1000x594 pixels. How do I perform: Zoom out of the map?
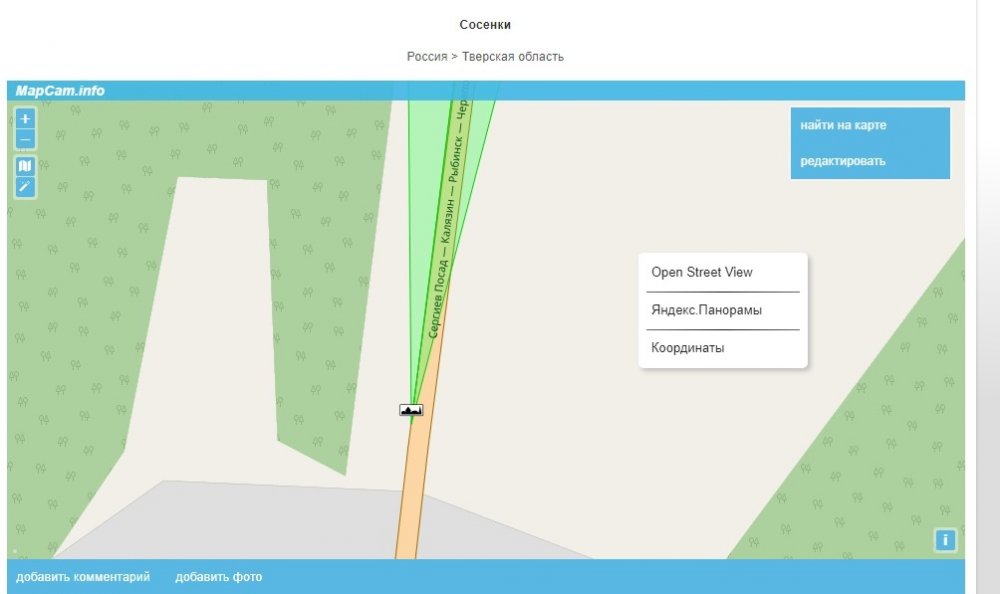click(x=25, y=139)
